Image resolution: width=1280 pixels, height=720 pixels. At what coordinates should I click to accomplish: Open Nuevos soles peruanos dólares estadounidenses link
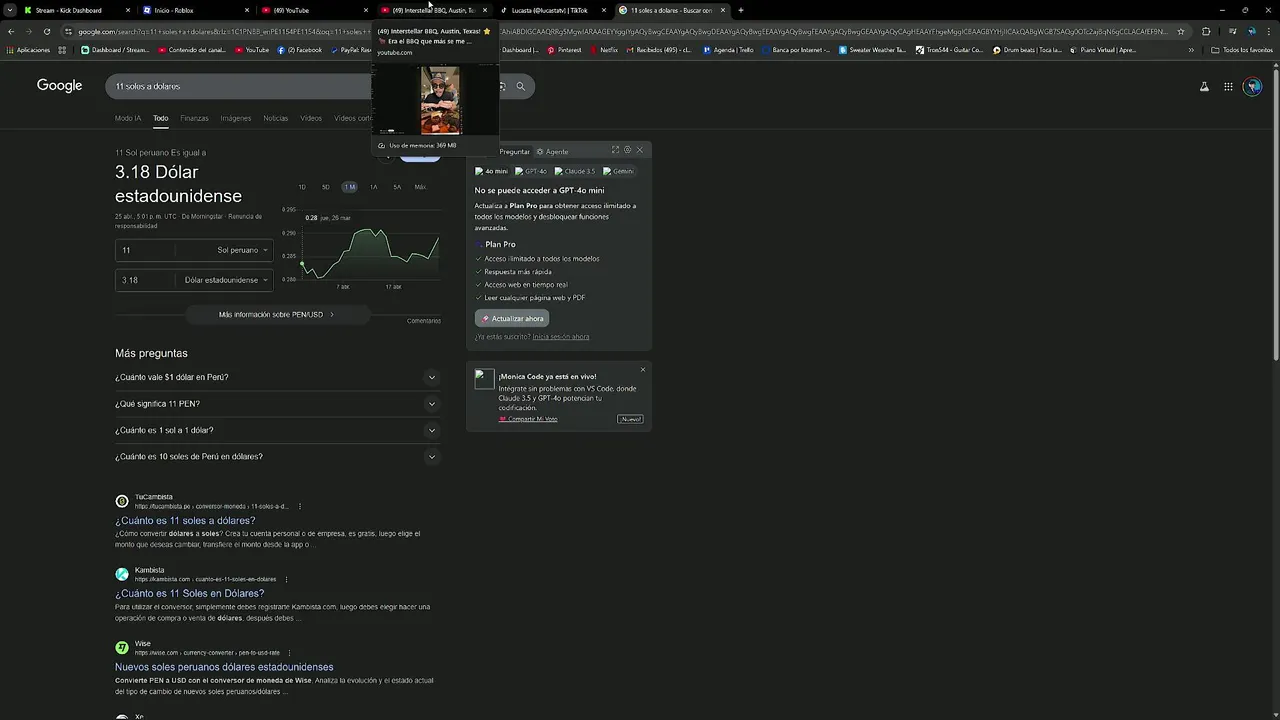point(224,667)
